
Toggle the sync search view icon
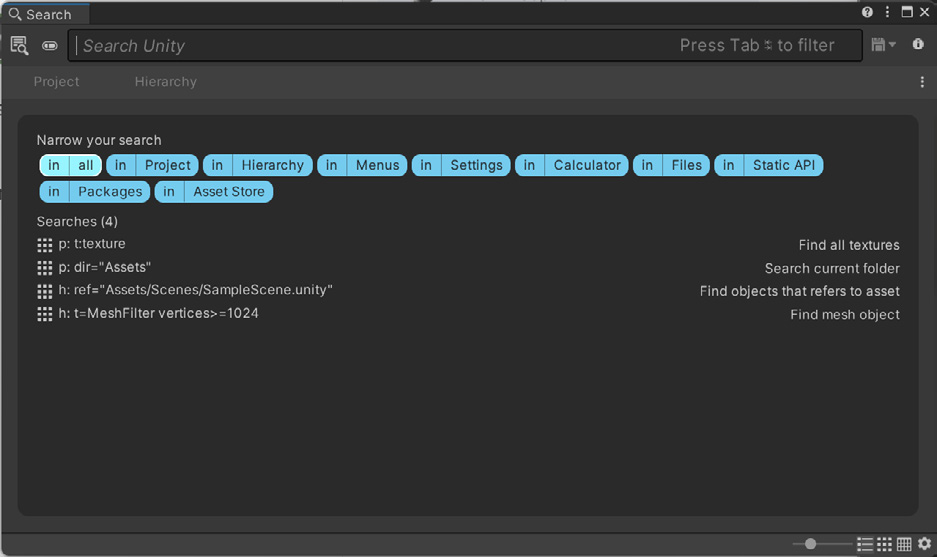click(50, 46)
